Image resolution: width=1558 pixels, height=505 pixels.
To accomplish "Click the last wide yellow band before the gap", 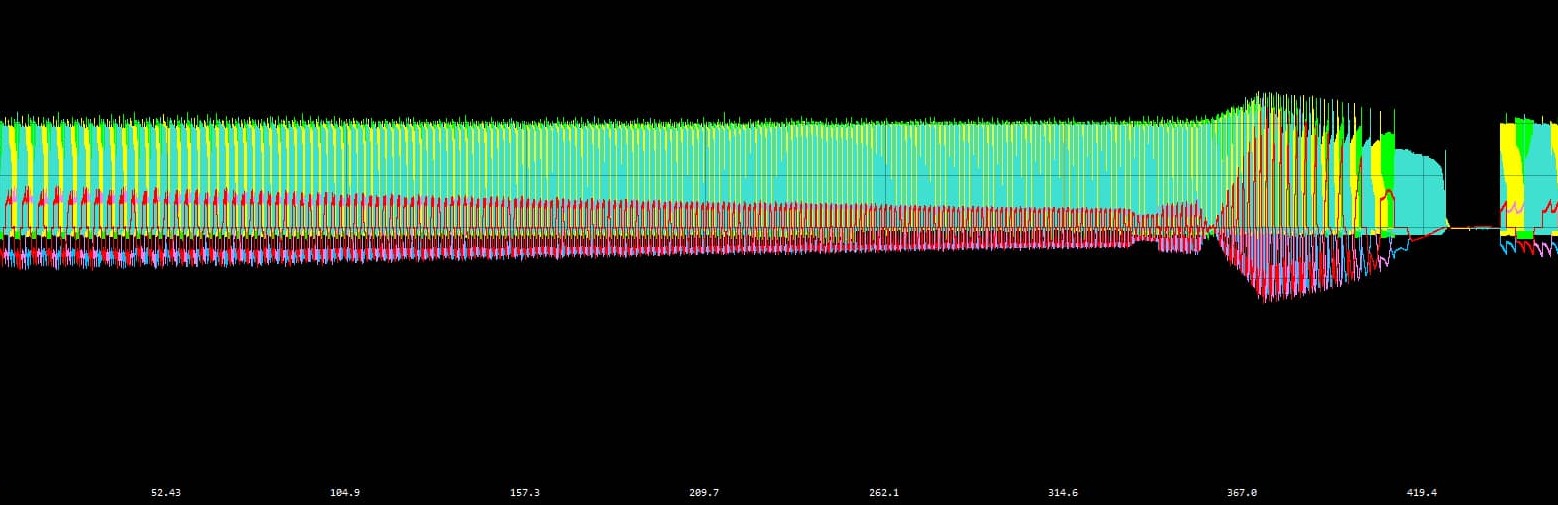I will 1377,180.
